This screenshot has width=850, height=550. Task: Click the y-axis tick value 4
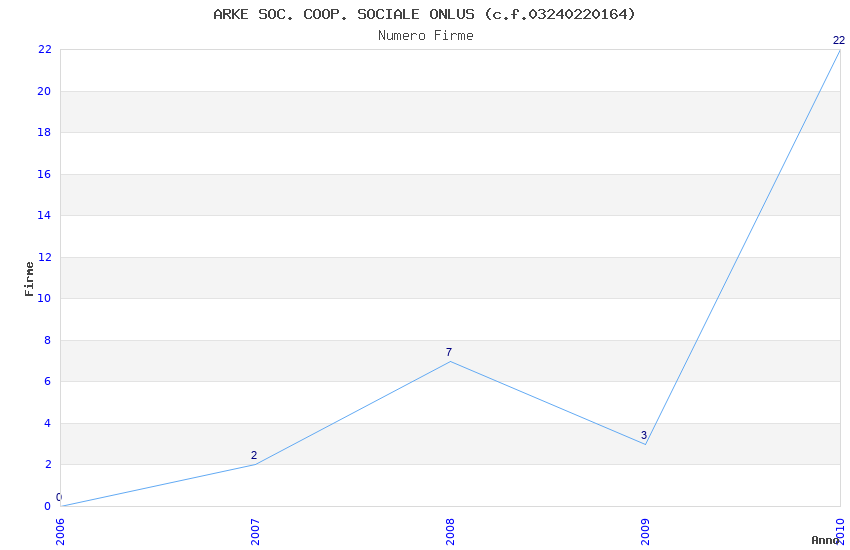[x=47, y=423]
